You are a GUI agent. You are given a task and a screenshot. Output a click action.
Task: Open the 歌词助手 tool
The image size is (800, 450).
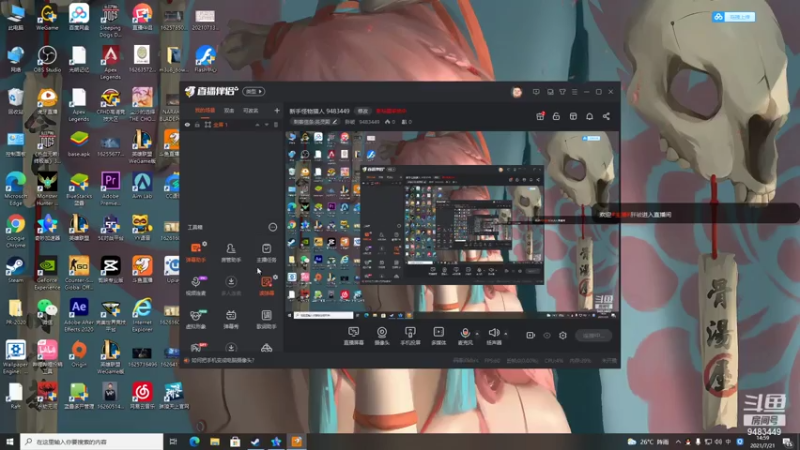point(266,319)
